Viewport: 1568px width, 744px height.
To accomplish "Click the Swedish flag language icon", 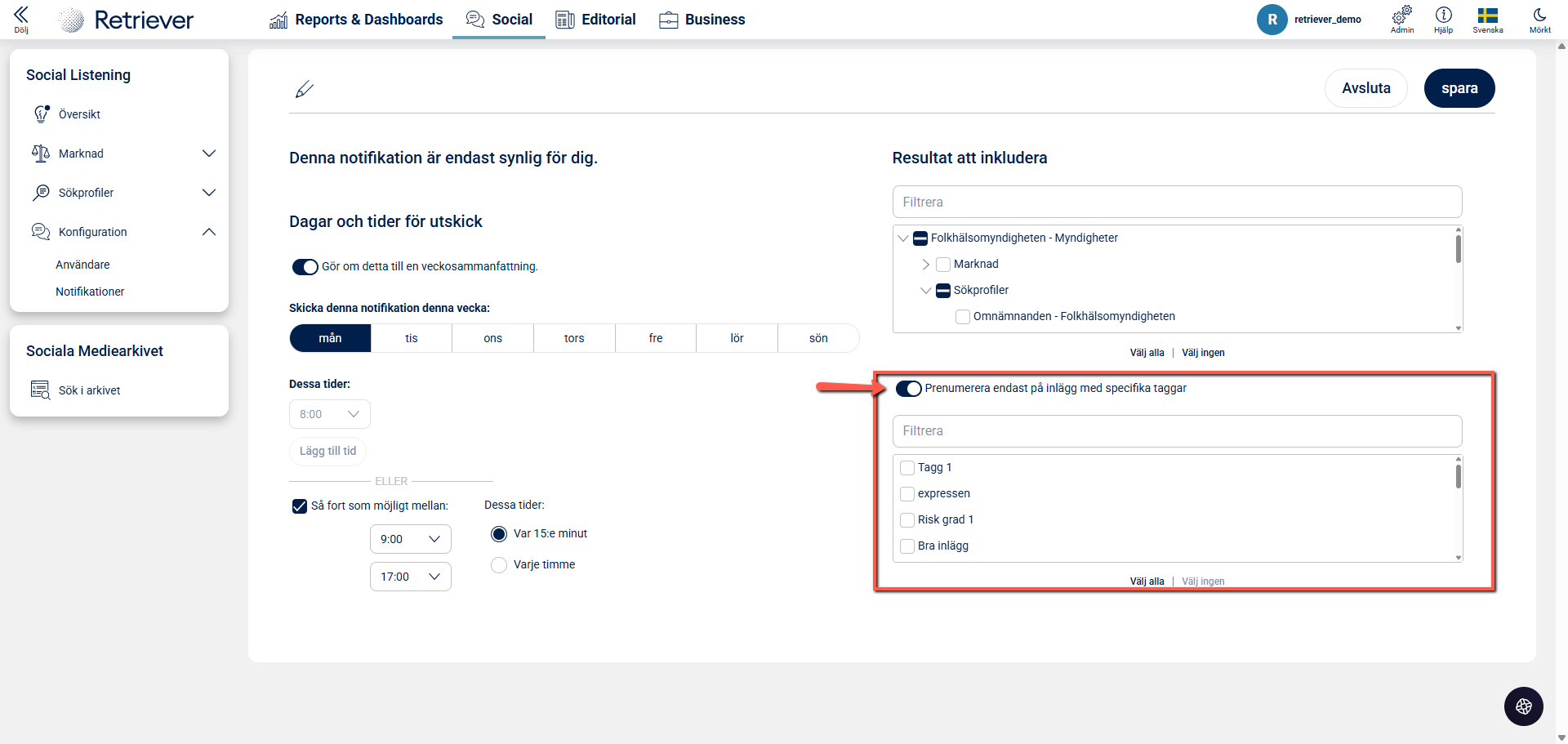I will (x=1487, y=16).
